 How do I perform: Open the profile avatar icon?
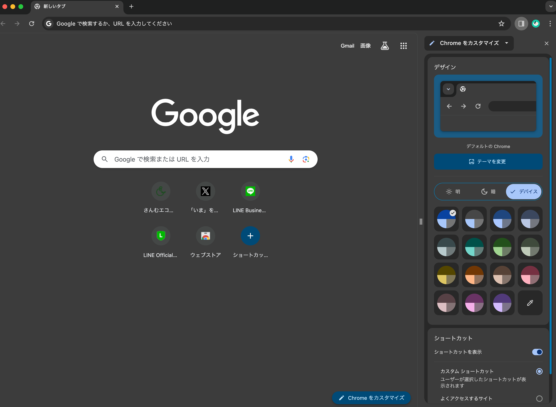pyautogui.click(x=536, y=24)
